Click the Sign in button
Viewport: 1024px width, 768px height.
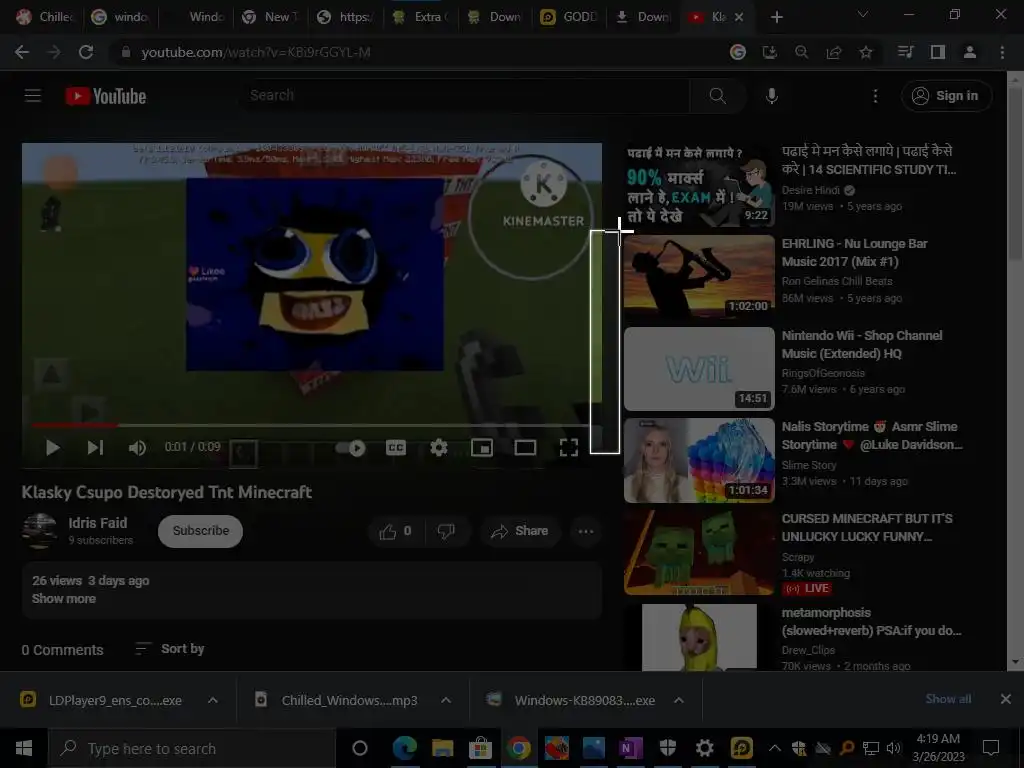(x=947, y=96)
